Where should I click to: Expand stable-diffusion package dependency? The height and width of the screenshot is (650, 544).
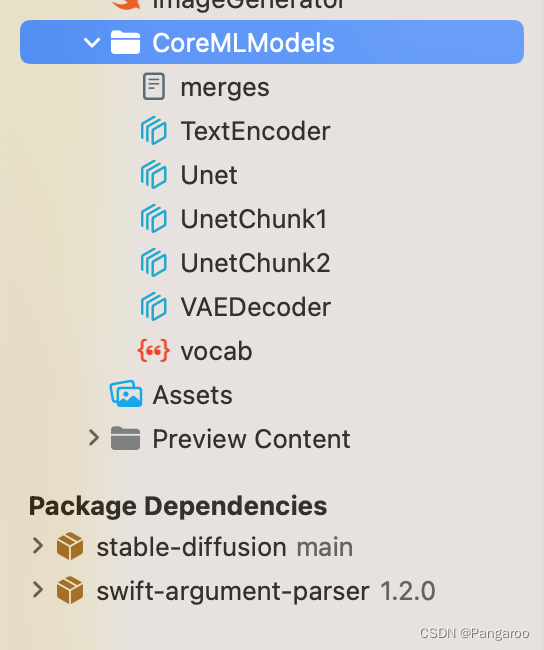coord(38,546)
